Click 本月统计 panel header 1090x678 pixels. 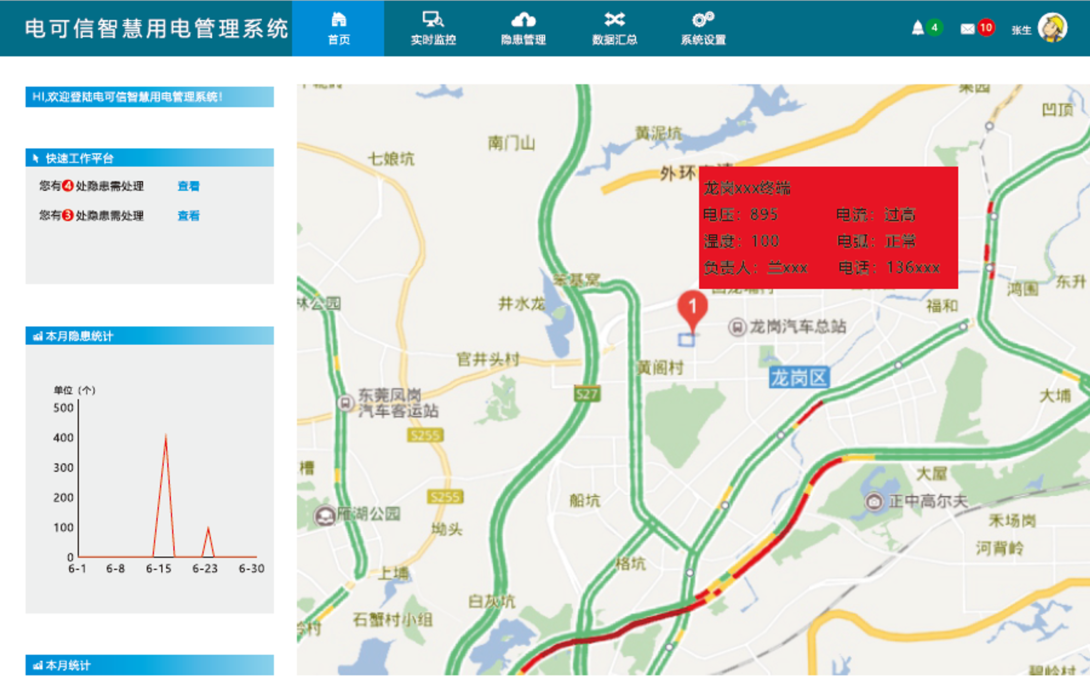point(149,665)
